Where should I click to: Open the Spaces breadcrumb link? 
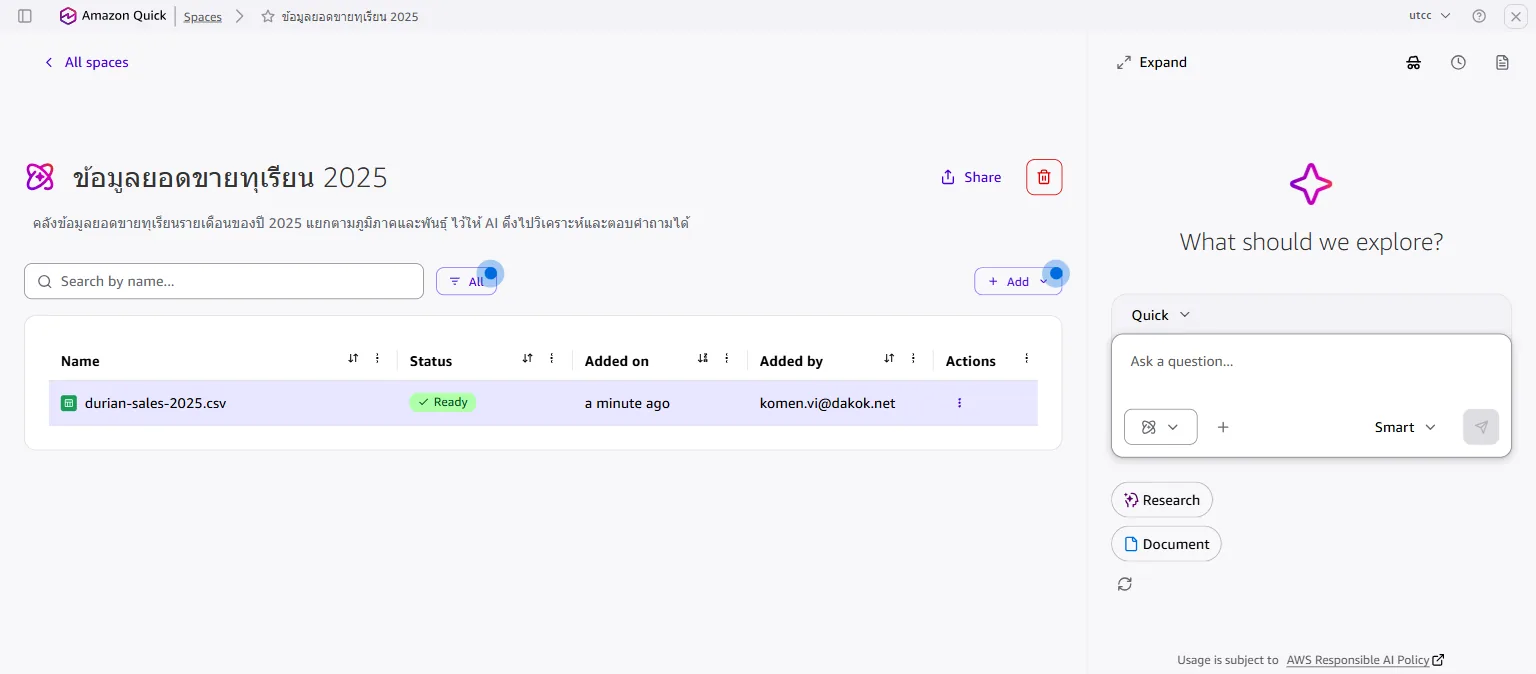(203, 17)
